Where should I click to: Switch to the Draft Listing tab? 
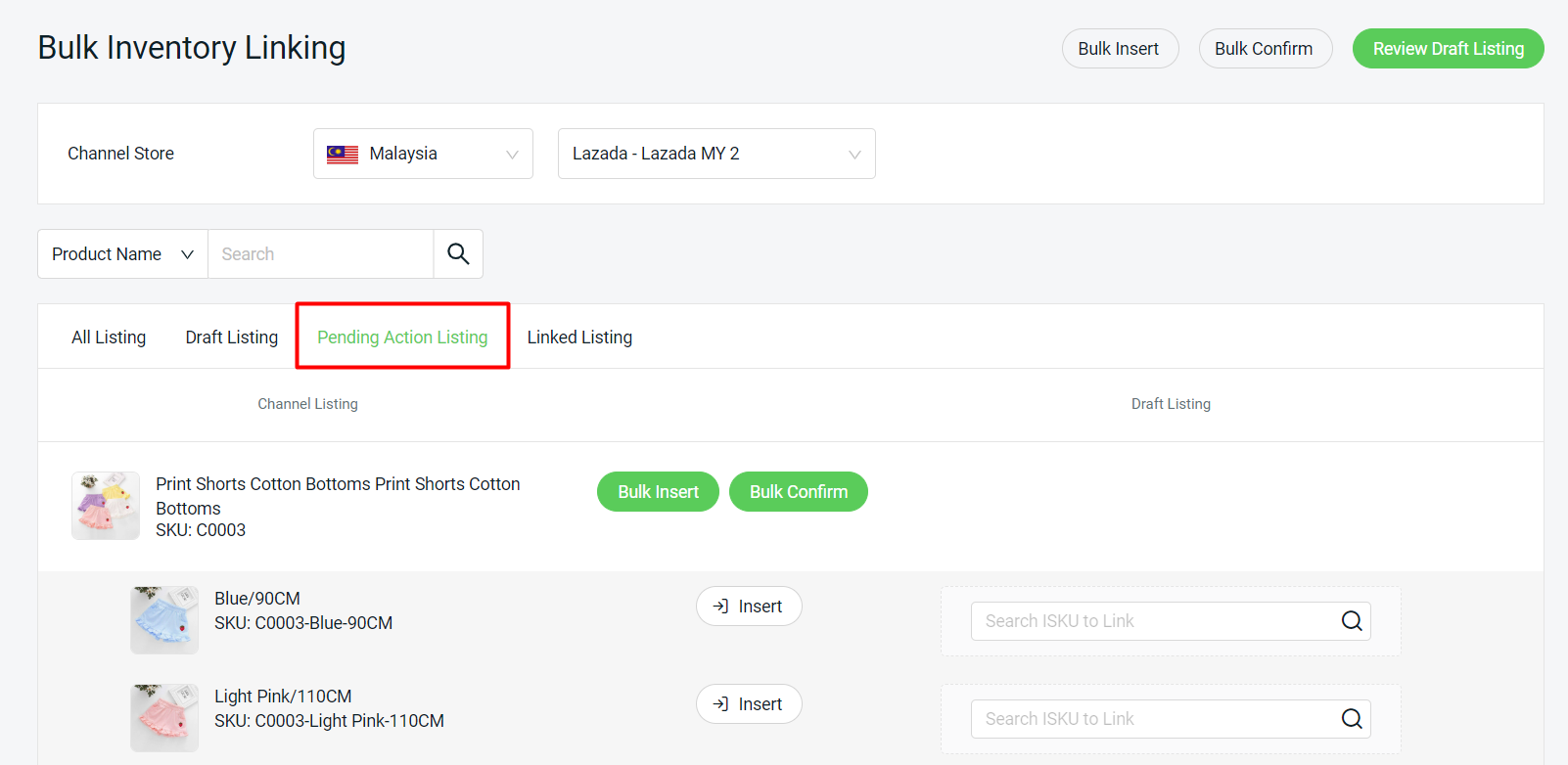click(232, 337)
